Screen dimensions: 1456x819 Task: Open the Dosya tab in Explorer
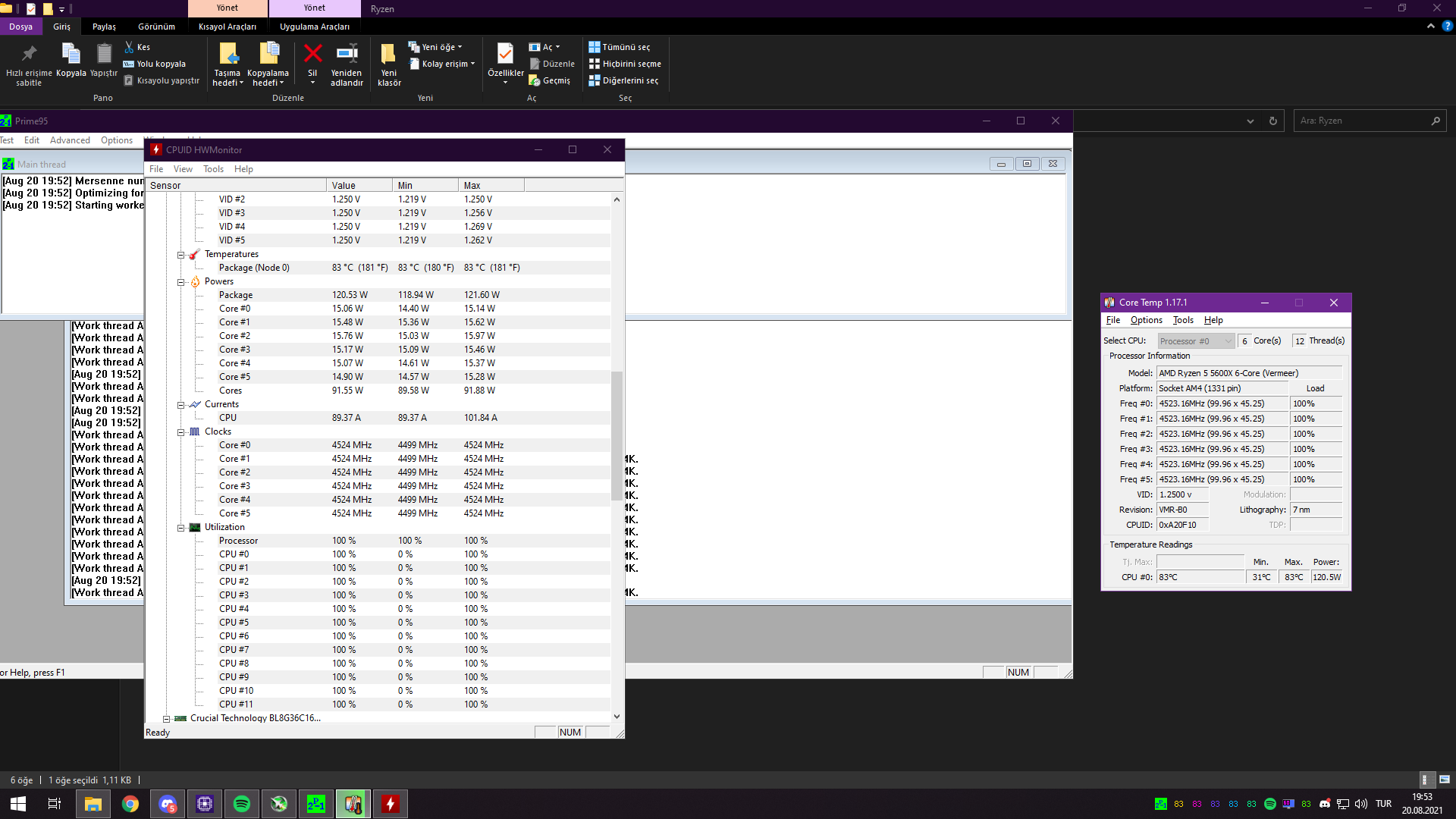point(20,27)
